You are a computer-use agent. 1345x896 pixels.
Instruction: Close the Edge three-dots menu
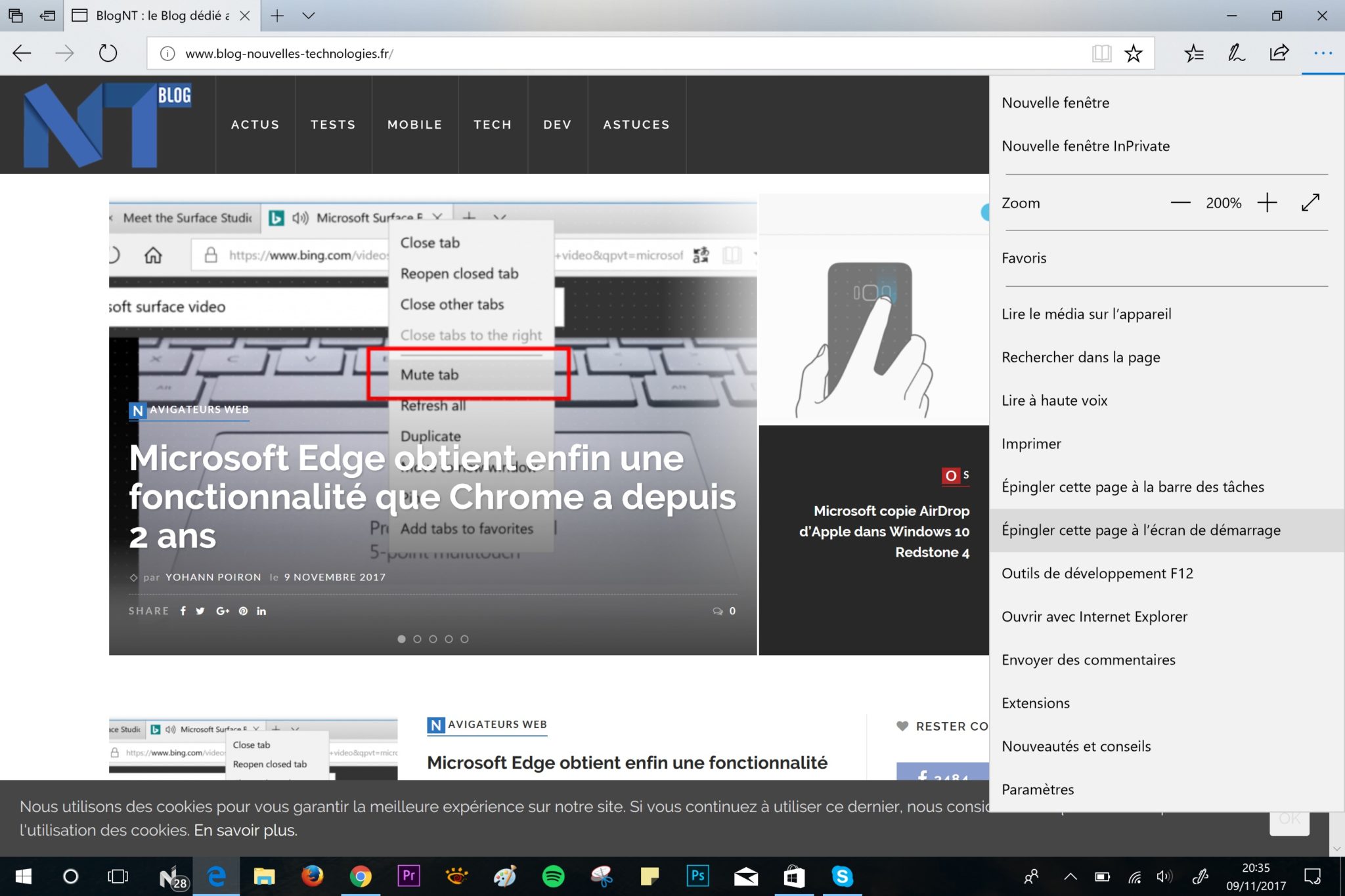pos(1323,53)
